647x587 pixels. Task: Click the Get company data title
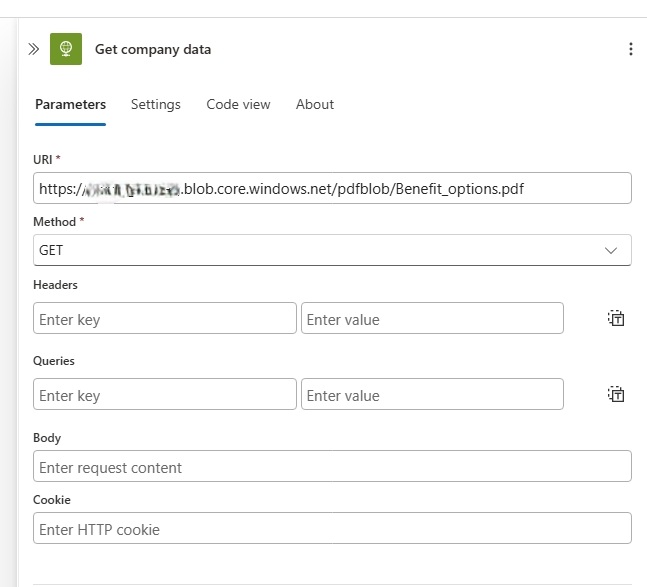tap(153, 50)
